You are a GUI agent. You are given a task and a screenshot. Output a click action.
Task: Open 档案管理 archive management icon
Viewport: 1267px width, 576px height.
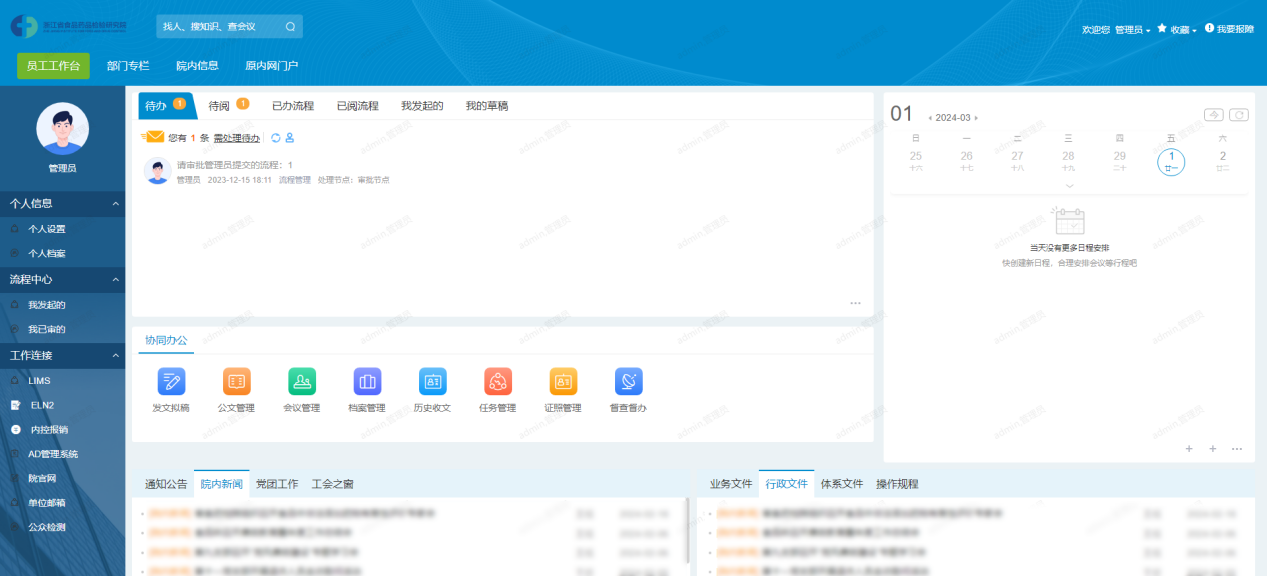pyautogui.click(x=367, y=382)
